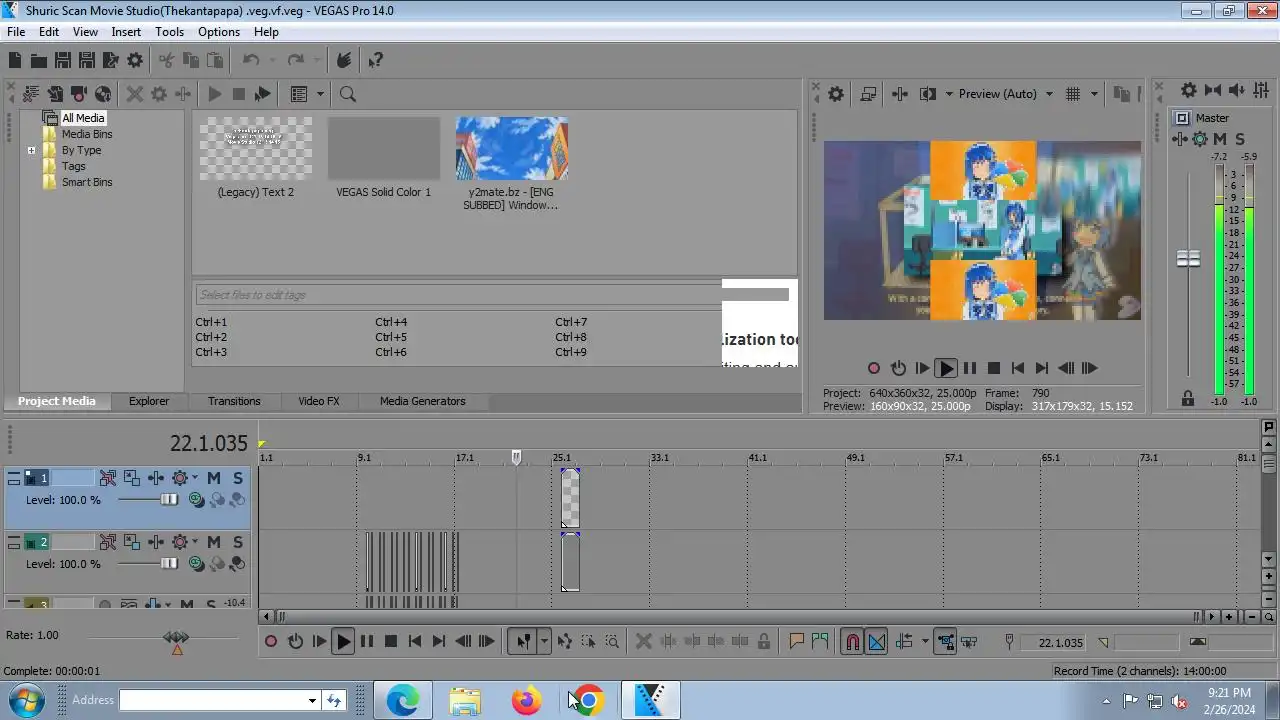Click the Master volume fader
The height and width of the screenshot is (720, 1280).
1188,259
